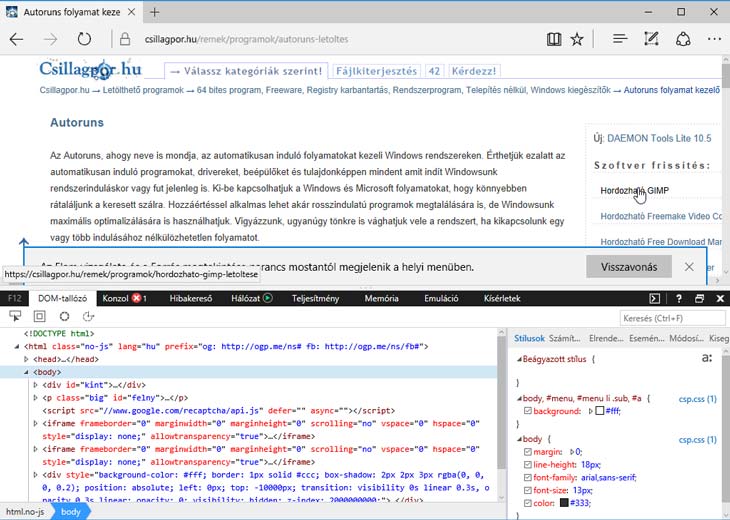Viewport: 730px width, 520px height.
Task: Click the Share icon in Edge toolbar
Action: 684,40
